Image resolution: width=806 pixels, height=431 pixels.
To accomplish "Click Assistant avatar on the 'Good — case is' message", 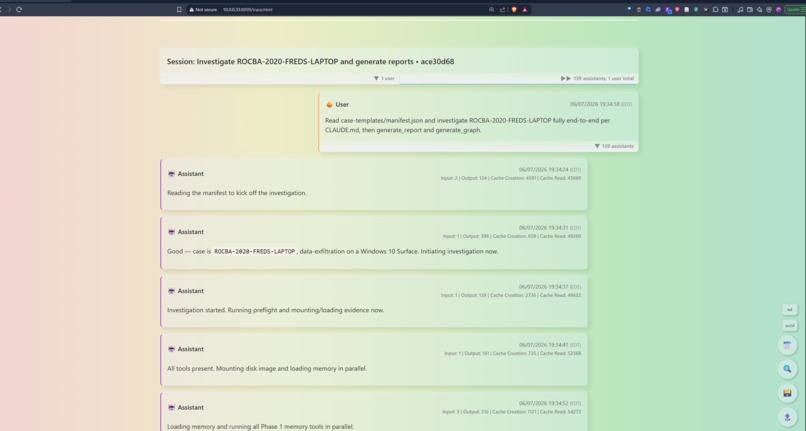I will (171, 232).
